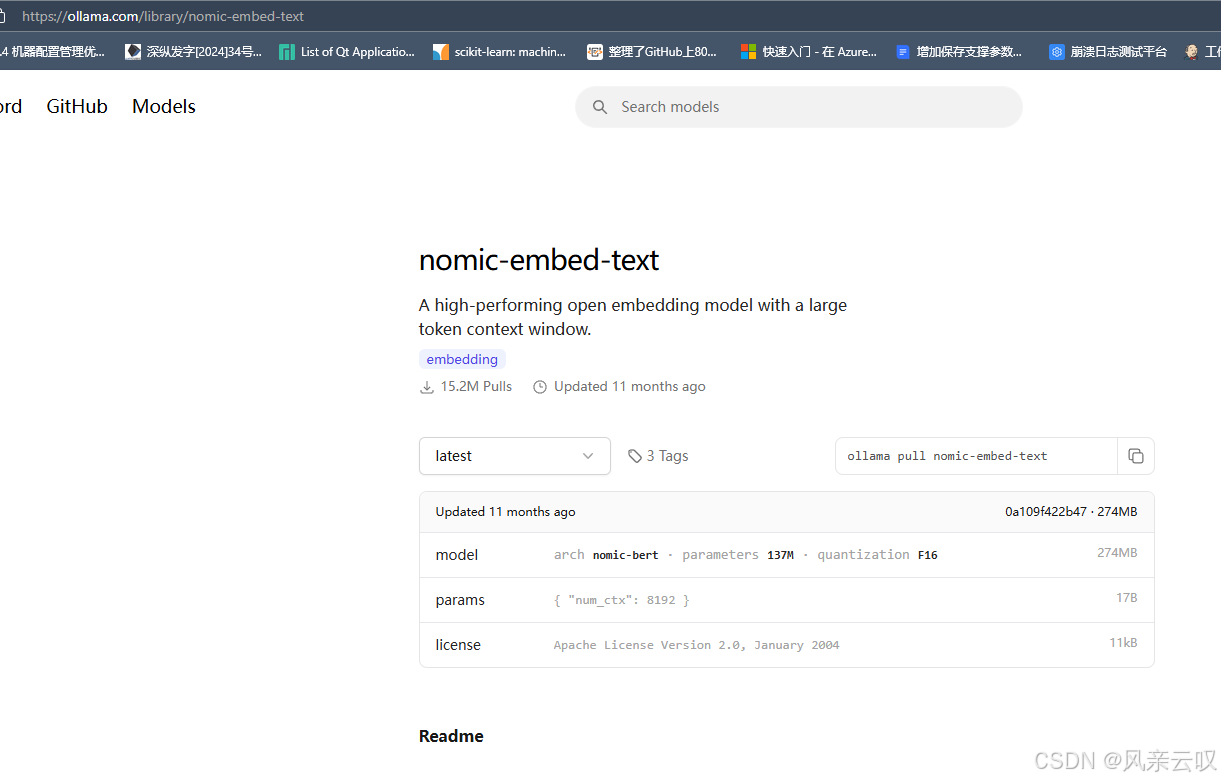
Task: Click the quantization F16 text
Action: pos(878,555)
